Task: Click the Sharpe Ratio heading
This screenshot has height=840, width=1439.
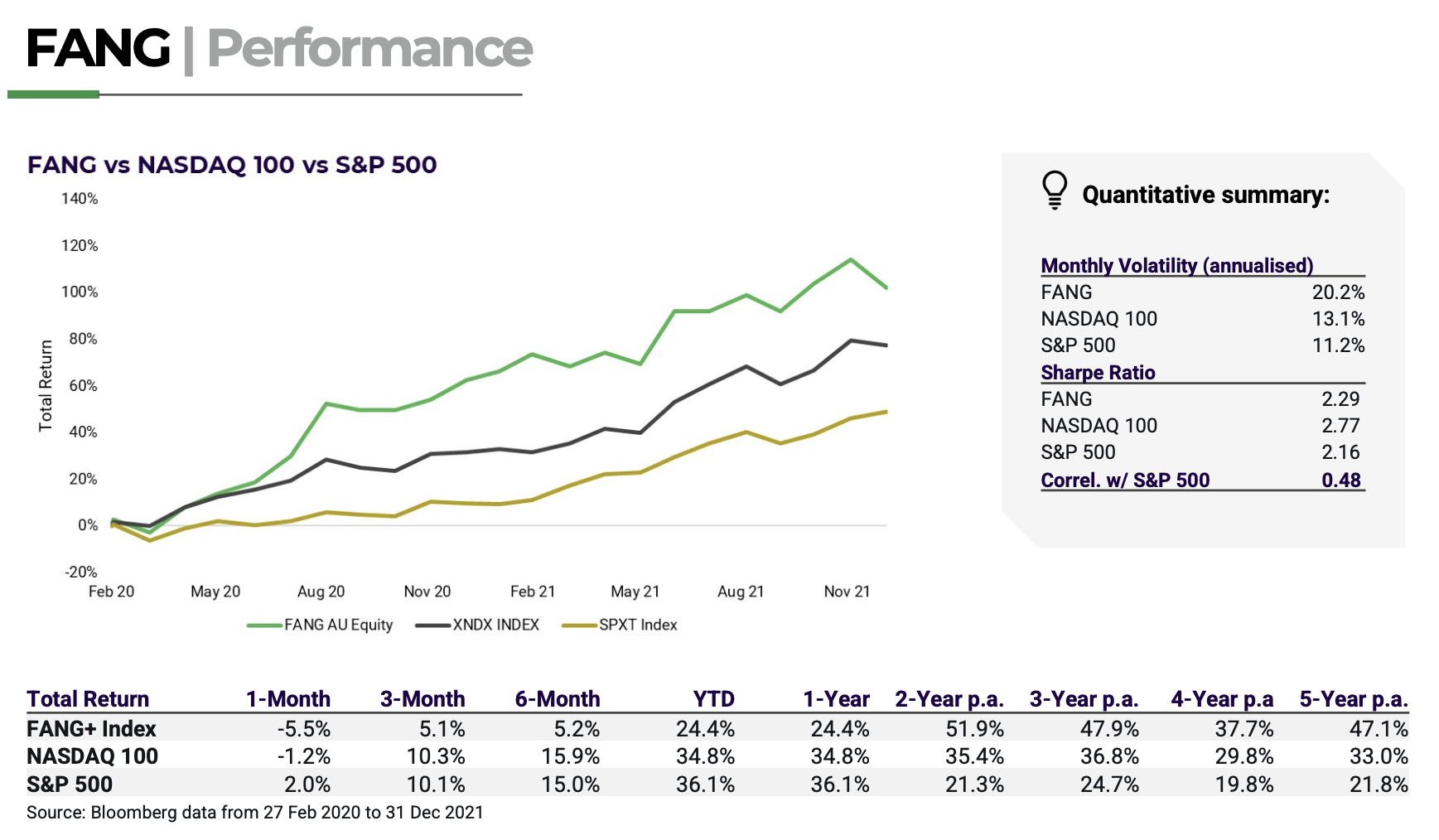Action: (1098, 373)
